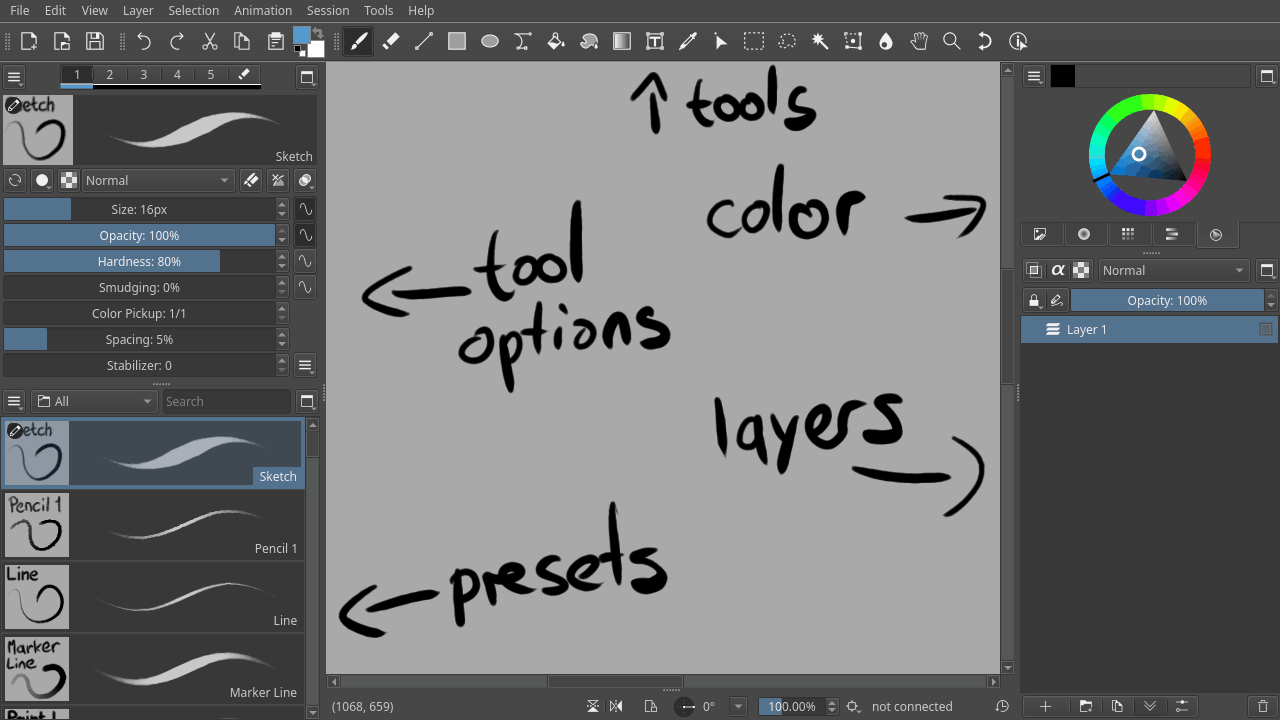Paste from clipboard icon

[276, 41]
